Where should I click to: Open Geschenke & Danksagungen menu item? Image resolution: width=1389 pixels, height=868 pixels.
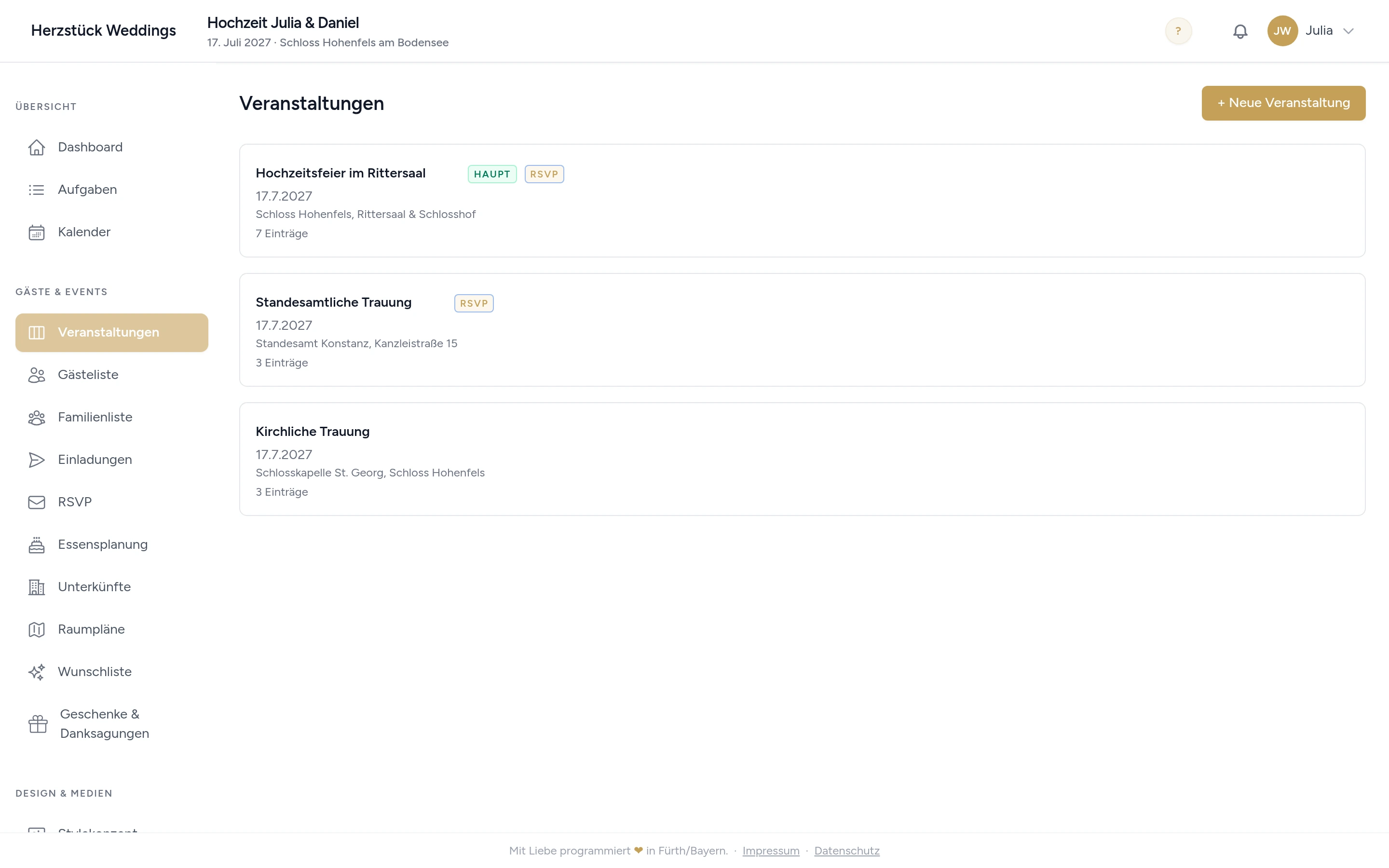[112, 724]
